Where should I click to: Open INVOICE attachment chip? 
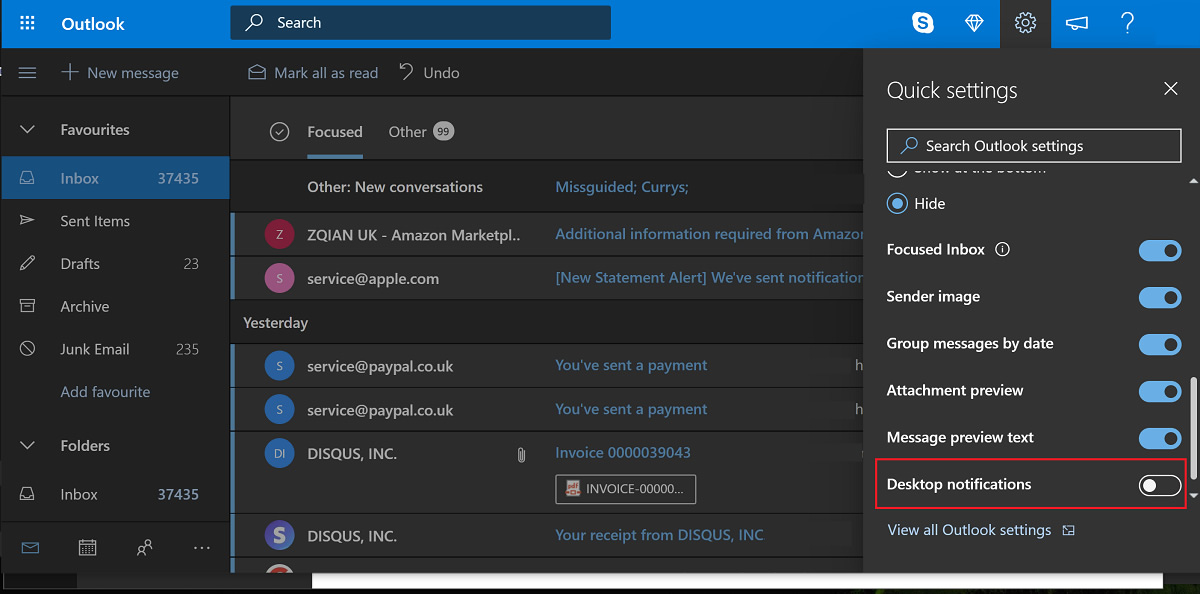(x=626, y=489)
